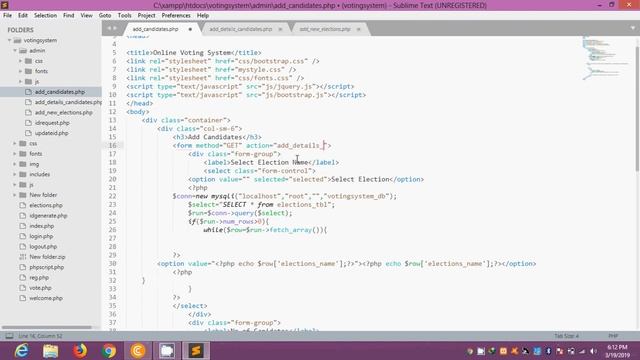This screenshot has width=640, height=360.
Task: Close the add_details_candidates.php tab
Action: coord(280,29)
